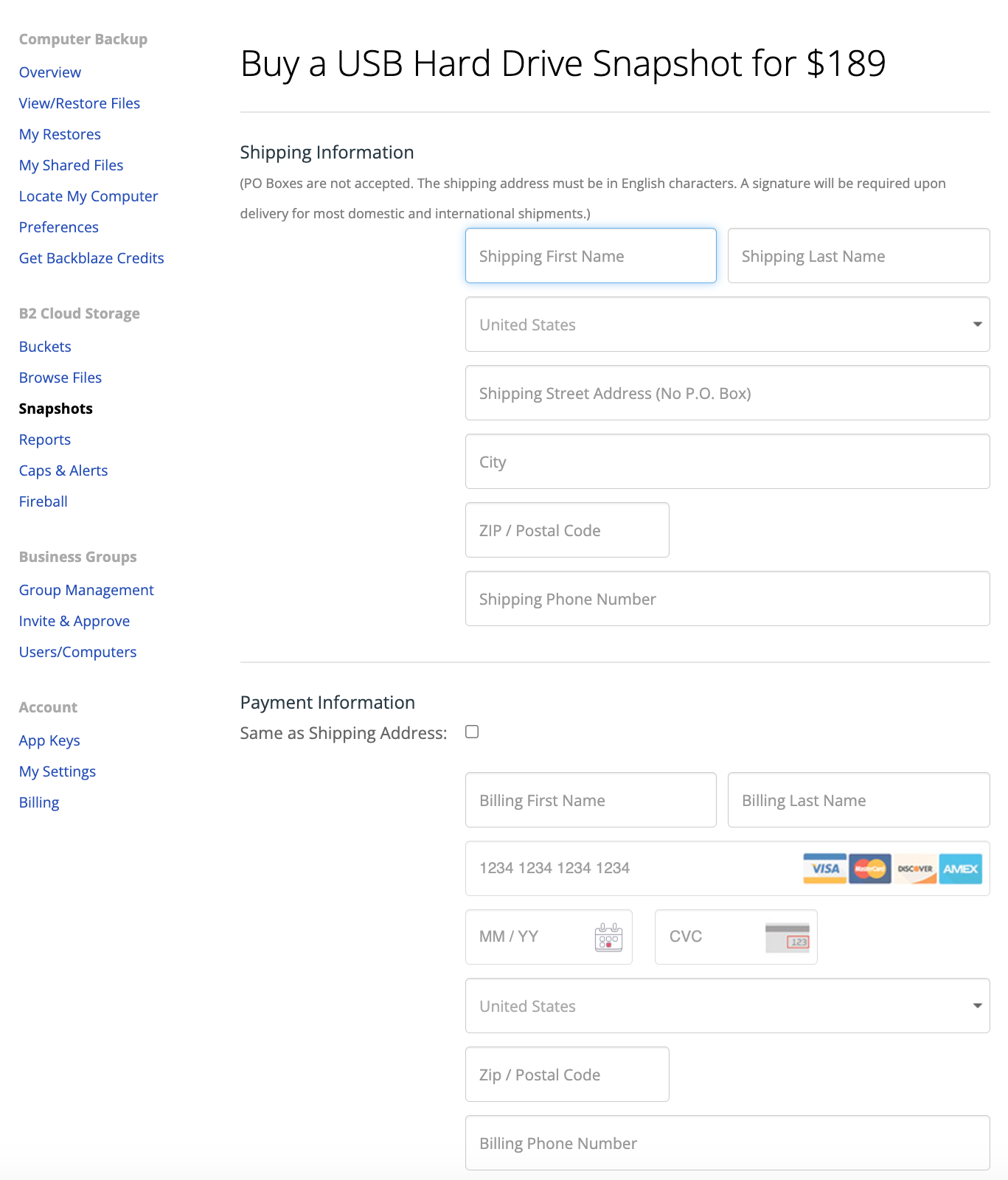Click the CVC card back icon
Viewport: 1008px width, 1180px height.
(788, 937)
